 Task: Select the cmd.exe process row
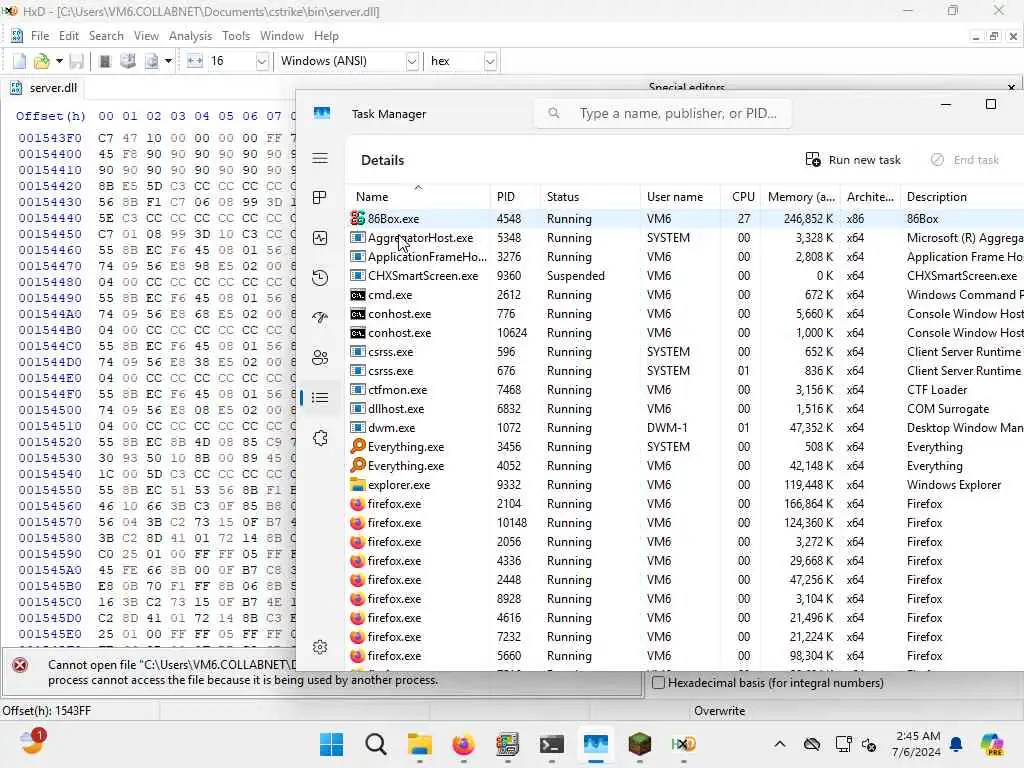tap(684, 295)
